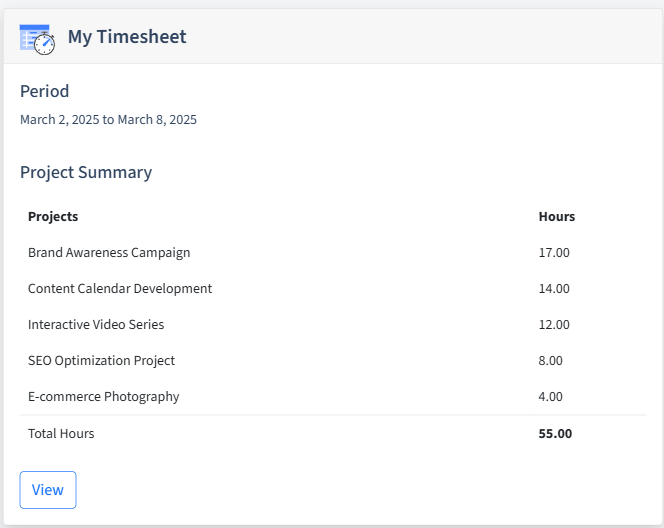The image size is (664, 528).
Task: Click the timesheet stopwatch icon
Action: point(37,40)
